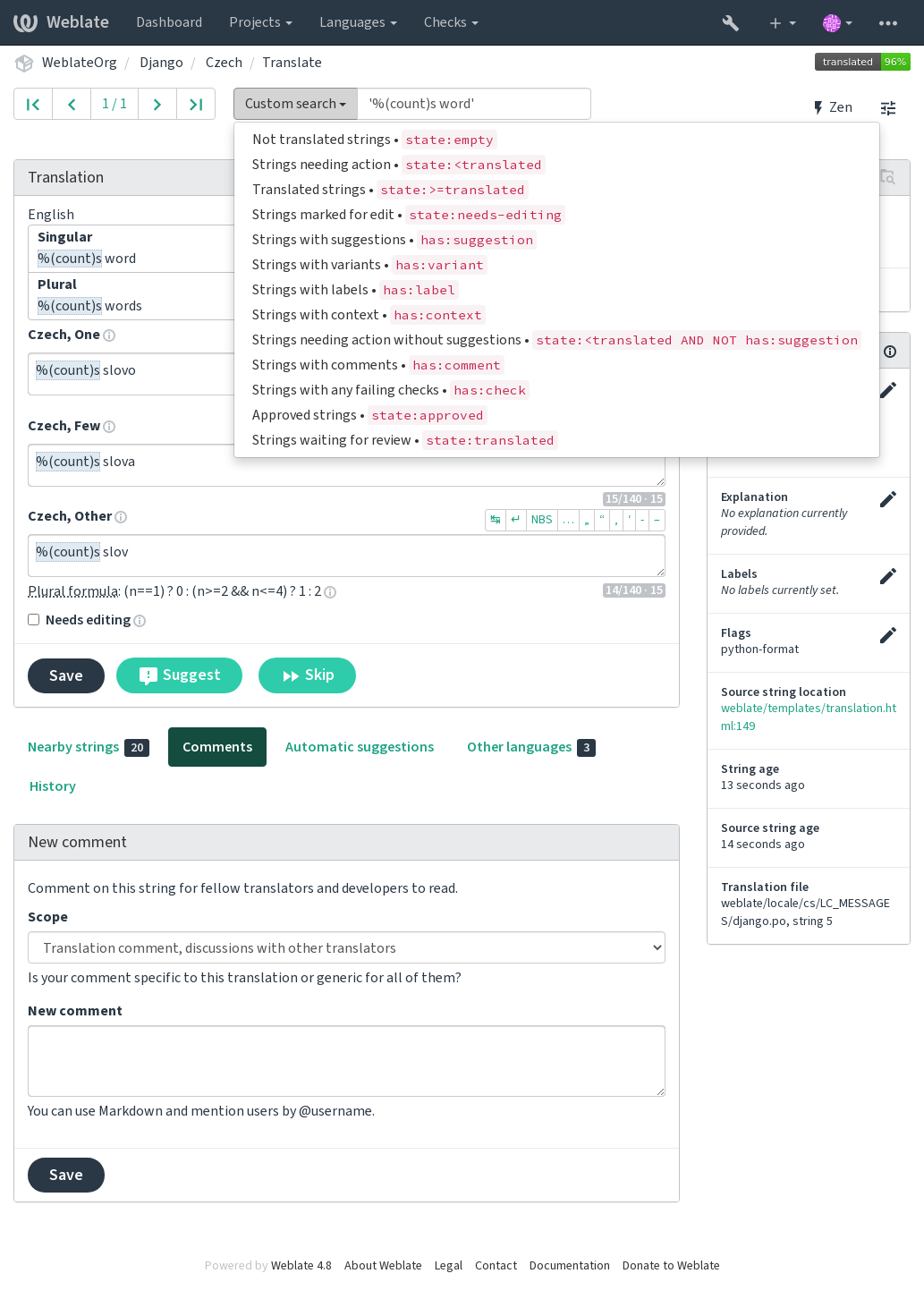This screenshot has height=1299, width=924.
Task: Open the Donate to Weblate footer link
Action: tap(671, 1265)
